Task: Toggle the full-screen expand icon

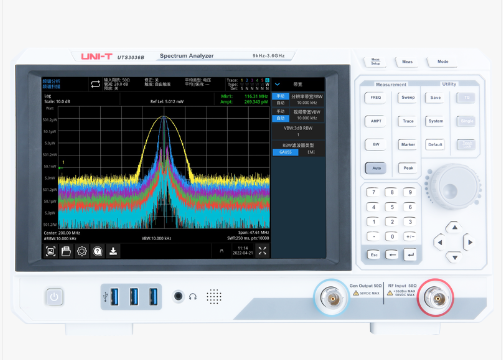Action: [262, 251]
